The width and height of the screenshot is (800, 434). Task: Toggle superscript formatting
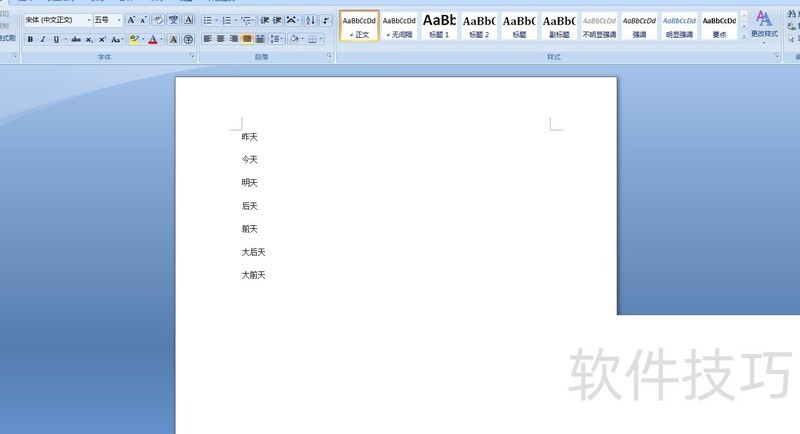coord(103,39)
